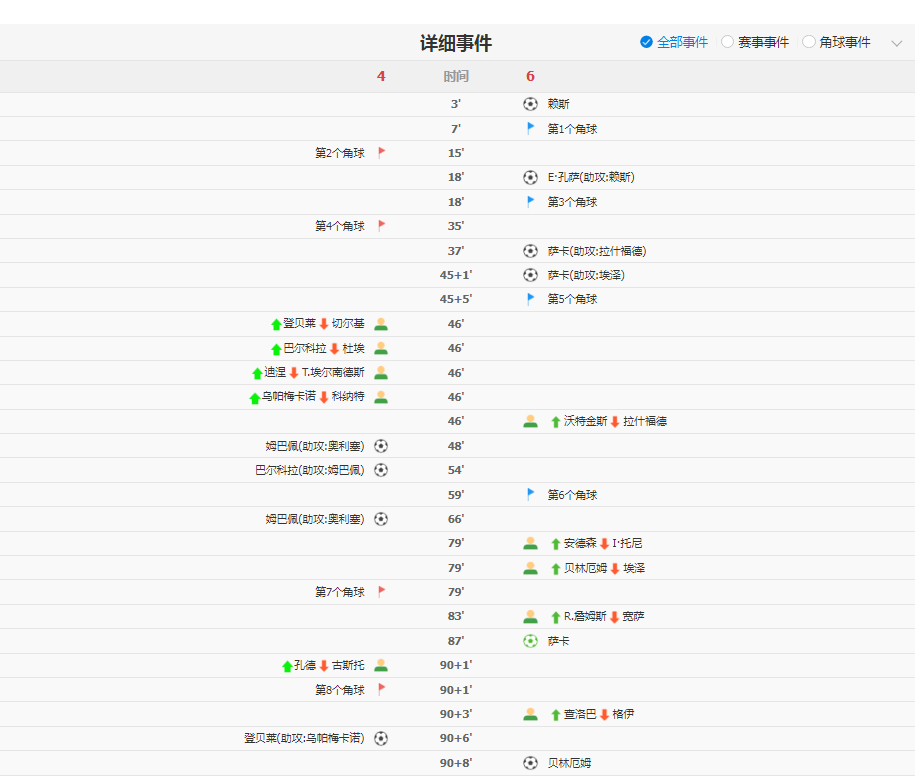The width and height of the screenshot is (918, 778).
Task: Click substitution icon for 沃特金斯/拉什福德
Action: click(530, 421)
